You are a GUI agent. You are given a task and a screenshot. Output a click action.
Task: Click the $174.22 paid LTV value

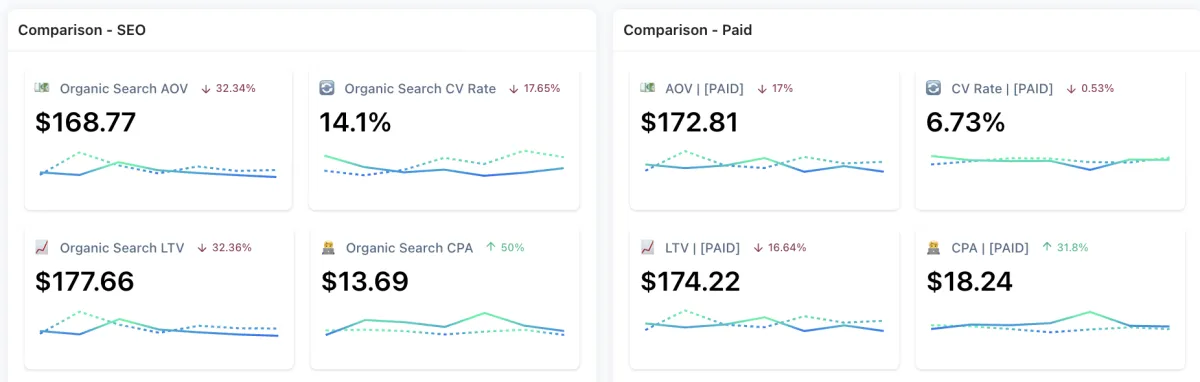690,281
